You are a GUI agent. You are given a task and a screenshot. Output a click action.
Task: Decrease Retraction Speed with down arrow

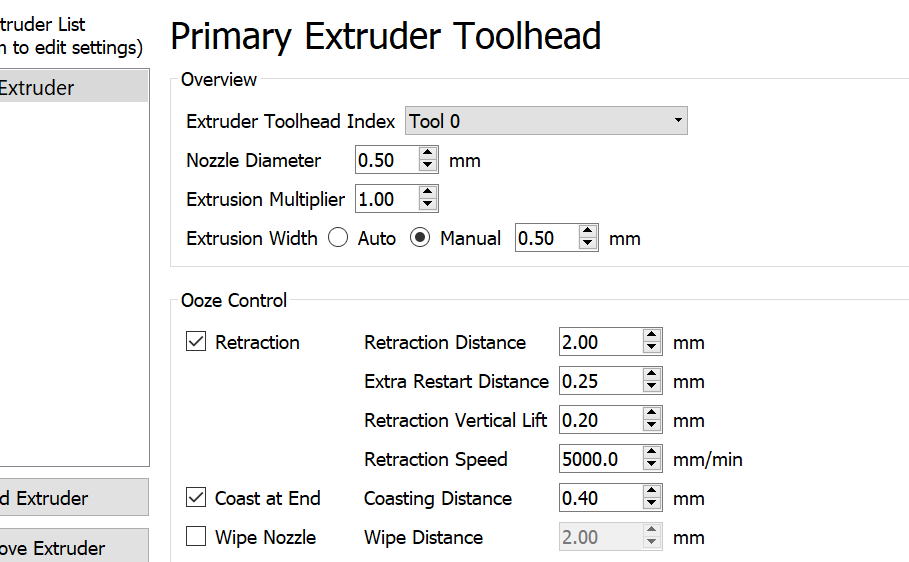652,465
